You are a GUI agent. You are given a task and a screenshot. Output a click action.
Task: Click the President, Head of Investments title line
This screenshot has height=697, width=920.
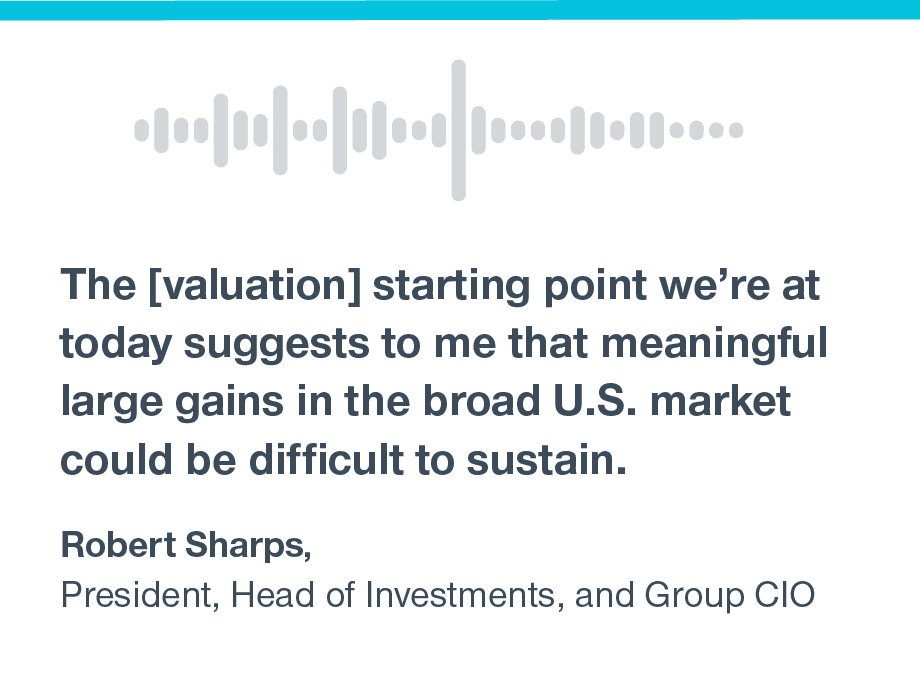(x=438, y=594)
